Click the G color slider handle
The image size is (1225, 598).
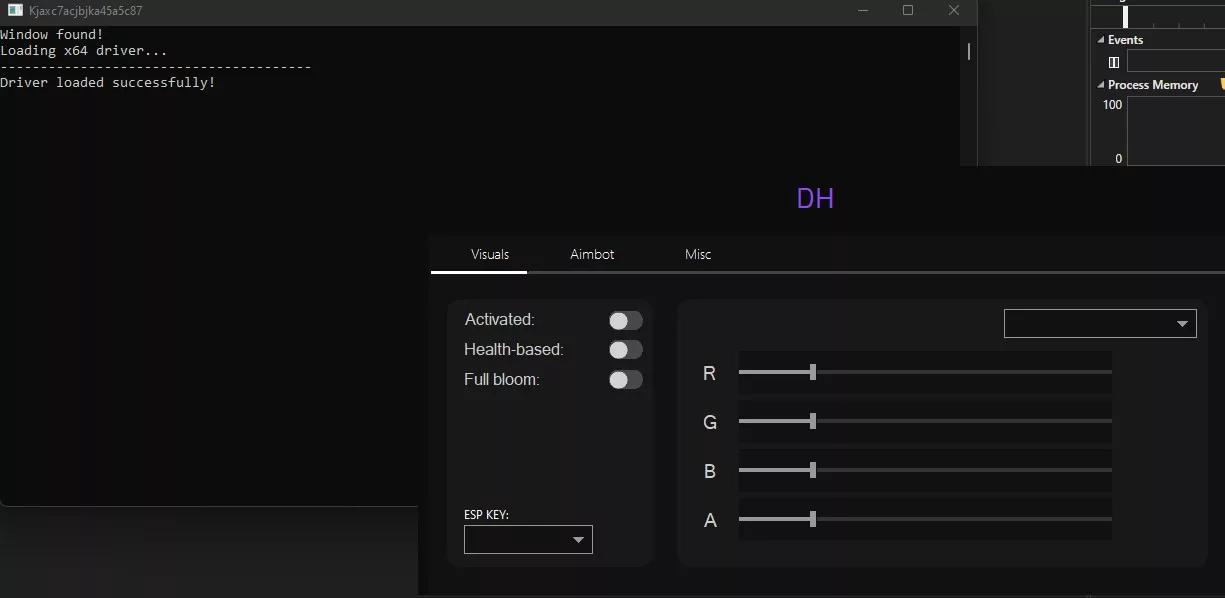coord(813,421)
